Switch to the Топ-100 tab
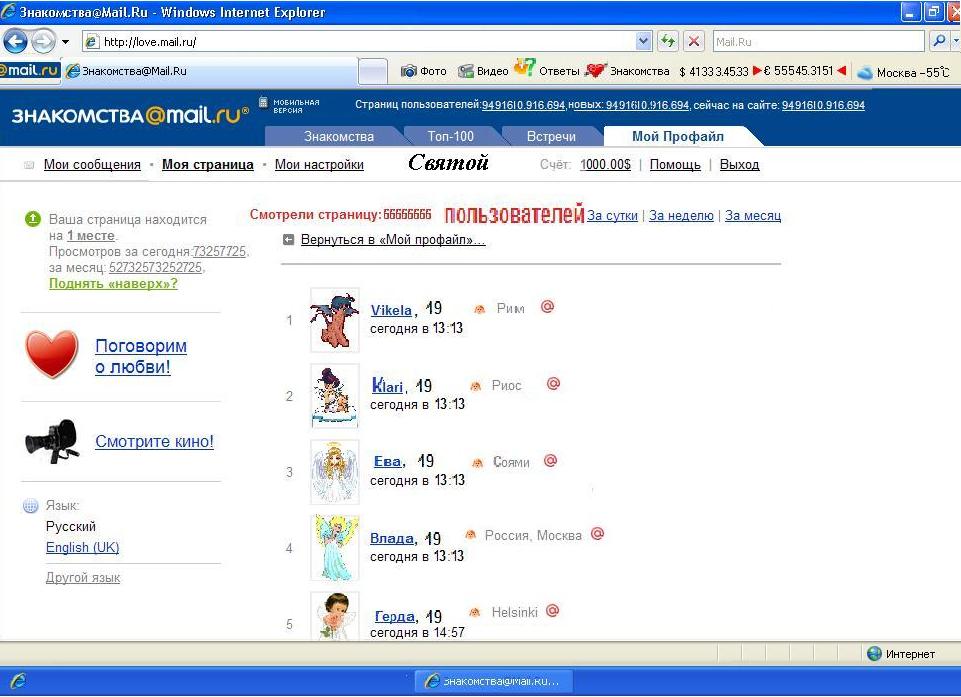Screen dimensions: 961x697 pyautogui.click(x=450, y=136)
